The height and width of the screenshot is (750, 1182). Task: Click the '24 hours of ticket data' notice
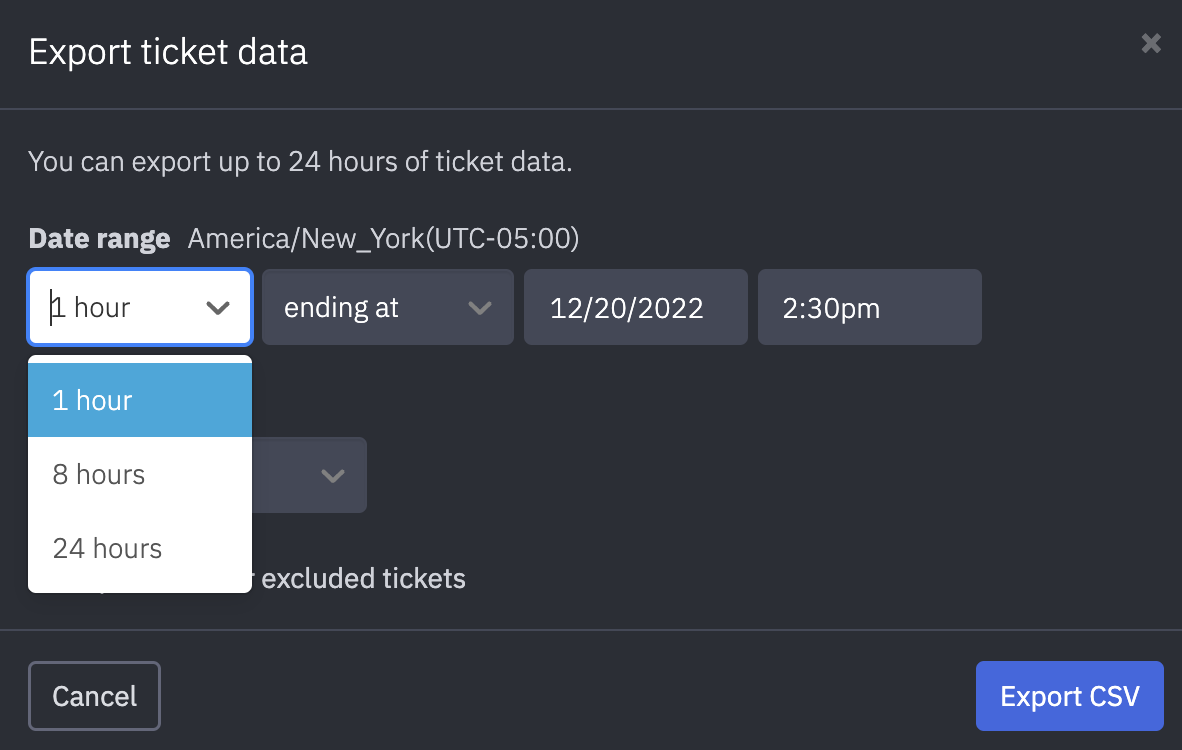(300, 161)
